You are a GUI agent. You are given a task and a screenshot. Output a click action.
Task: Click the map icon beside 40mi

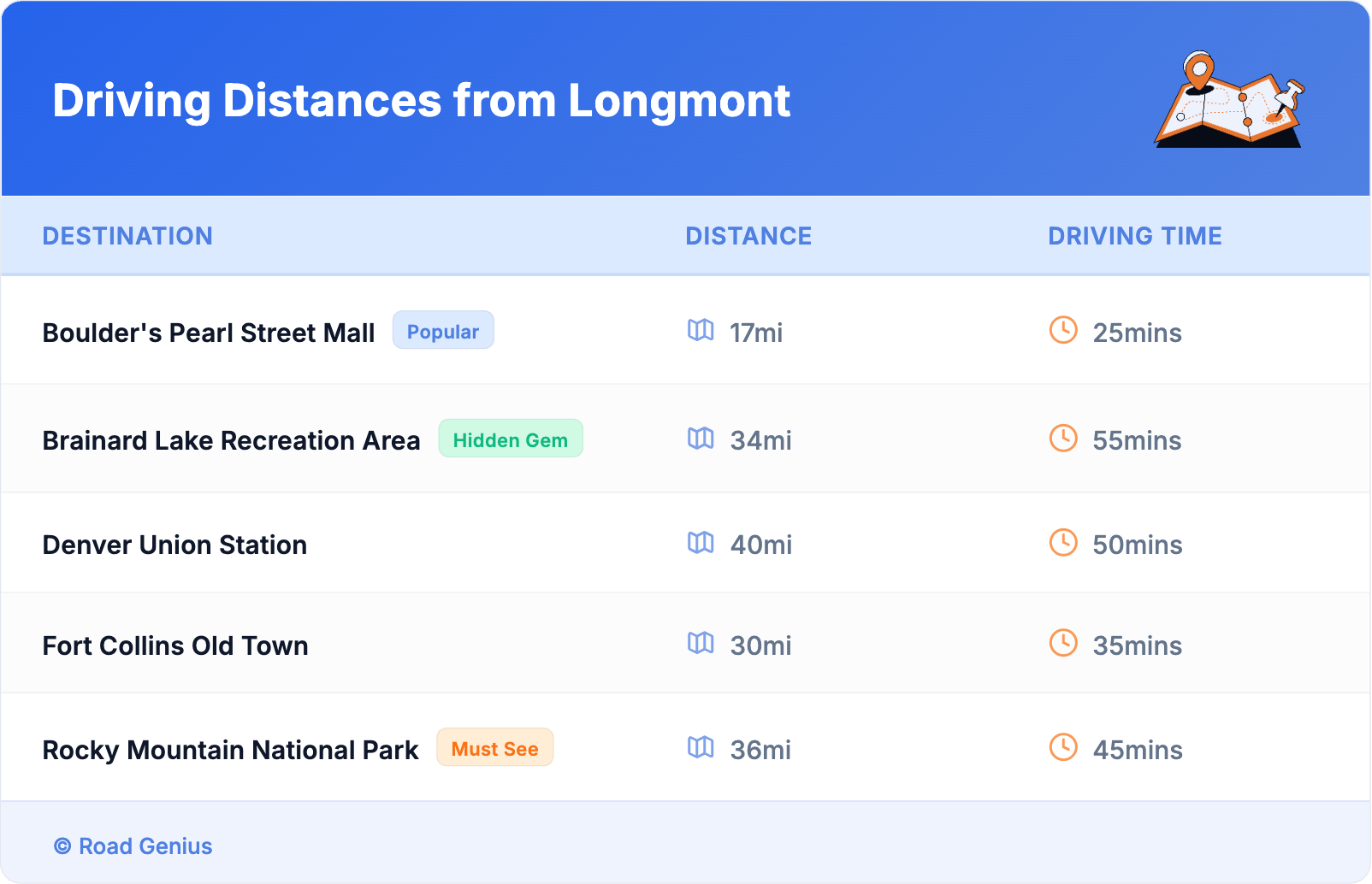pos(701,543)
